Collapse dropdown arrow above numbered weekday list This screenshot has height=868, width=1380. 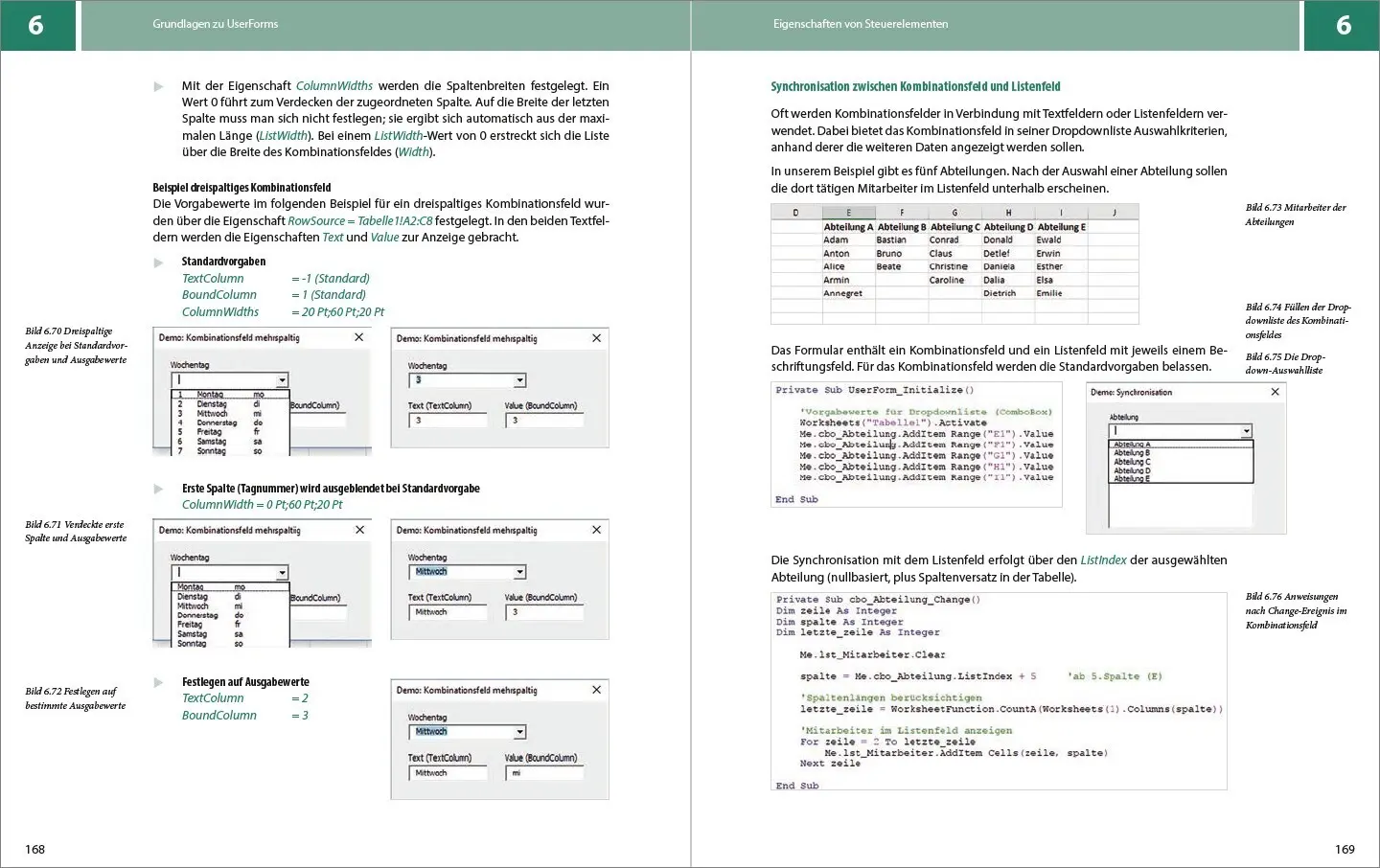(x=282, y=380)
